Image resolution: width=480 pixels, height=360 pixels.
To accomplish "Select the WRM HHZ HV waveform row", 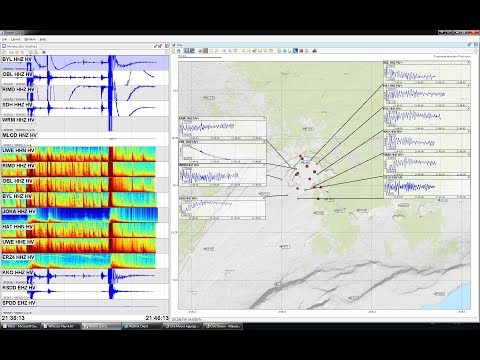I will [85, 124].
